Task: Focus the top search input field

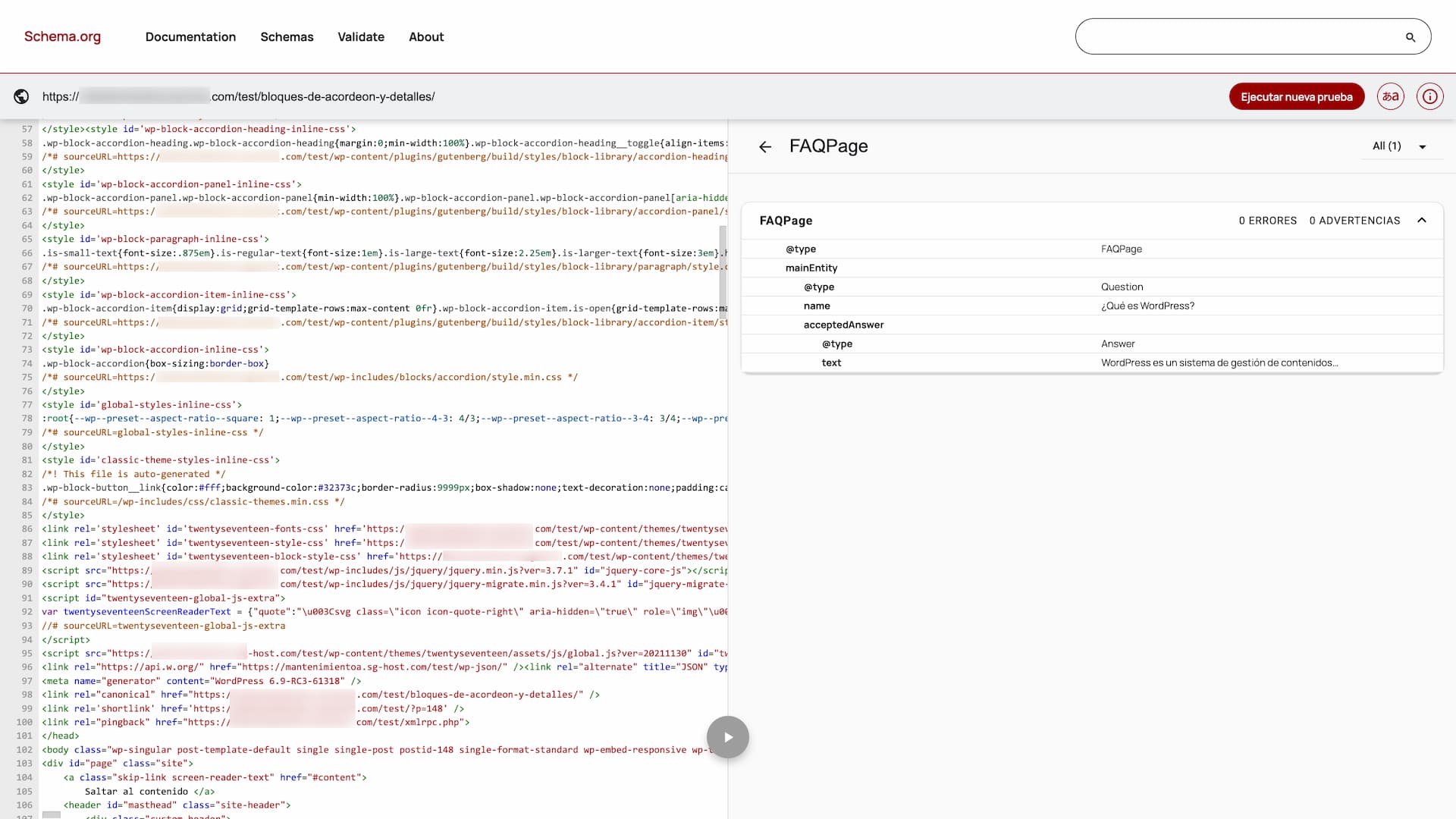Action: pos(1236,36)
